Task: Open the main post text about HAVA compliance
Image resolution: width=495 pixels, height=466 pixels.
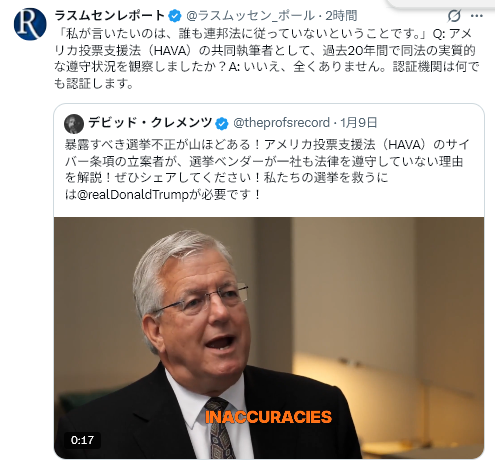Action: 267,59
